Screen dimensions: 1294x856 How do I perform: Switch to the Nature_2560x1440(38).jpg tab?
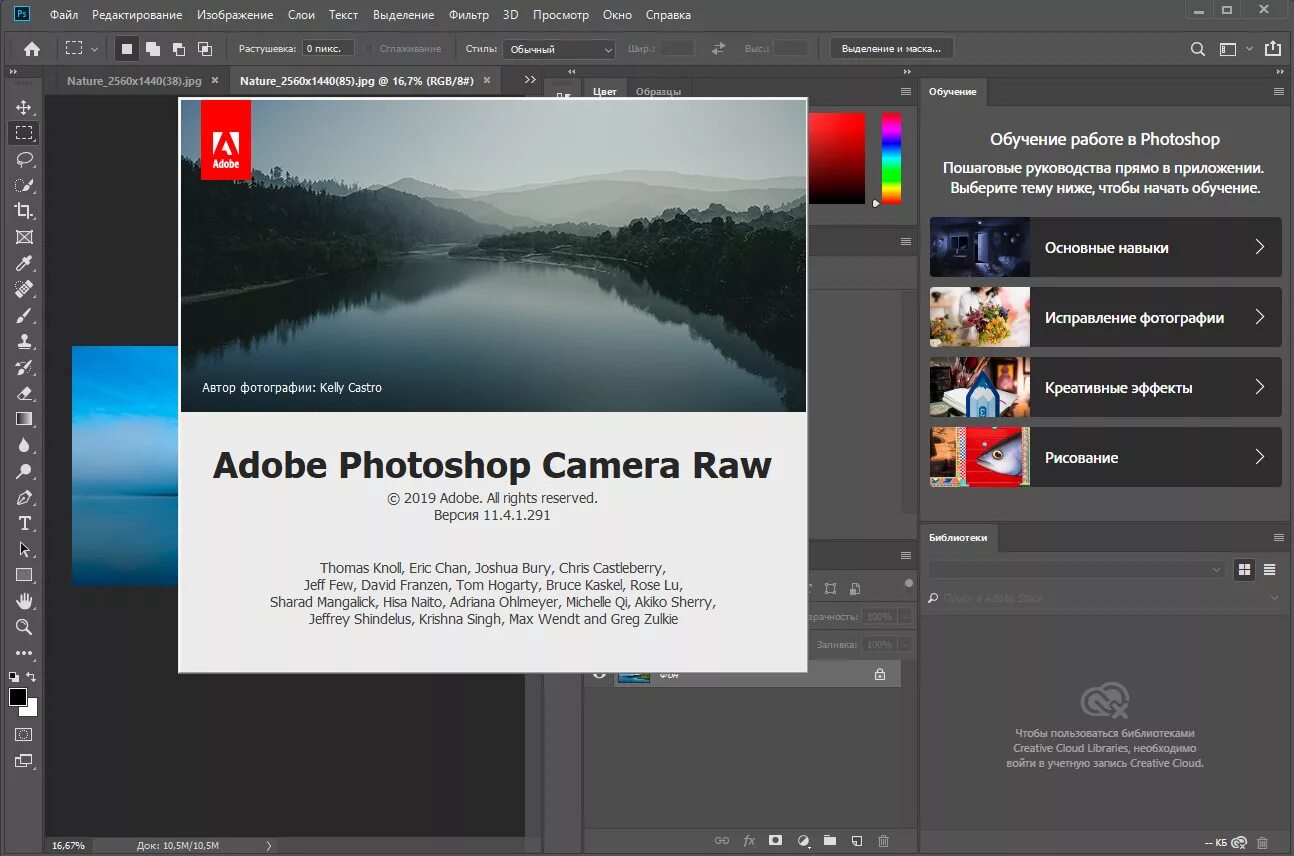click(x=134, y=80)
